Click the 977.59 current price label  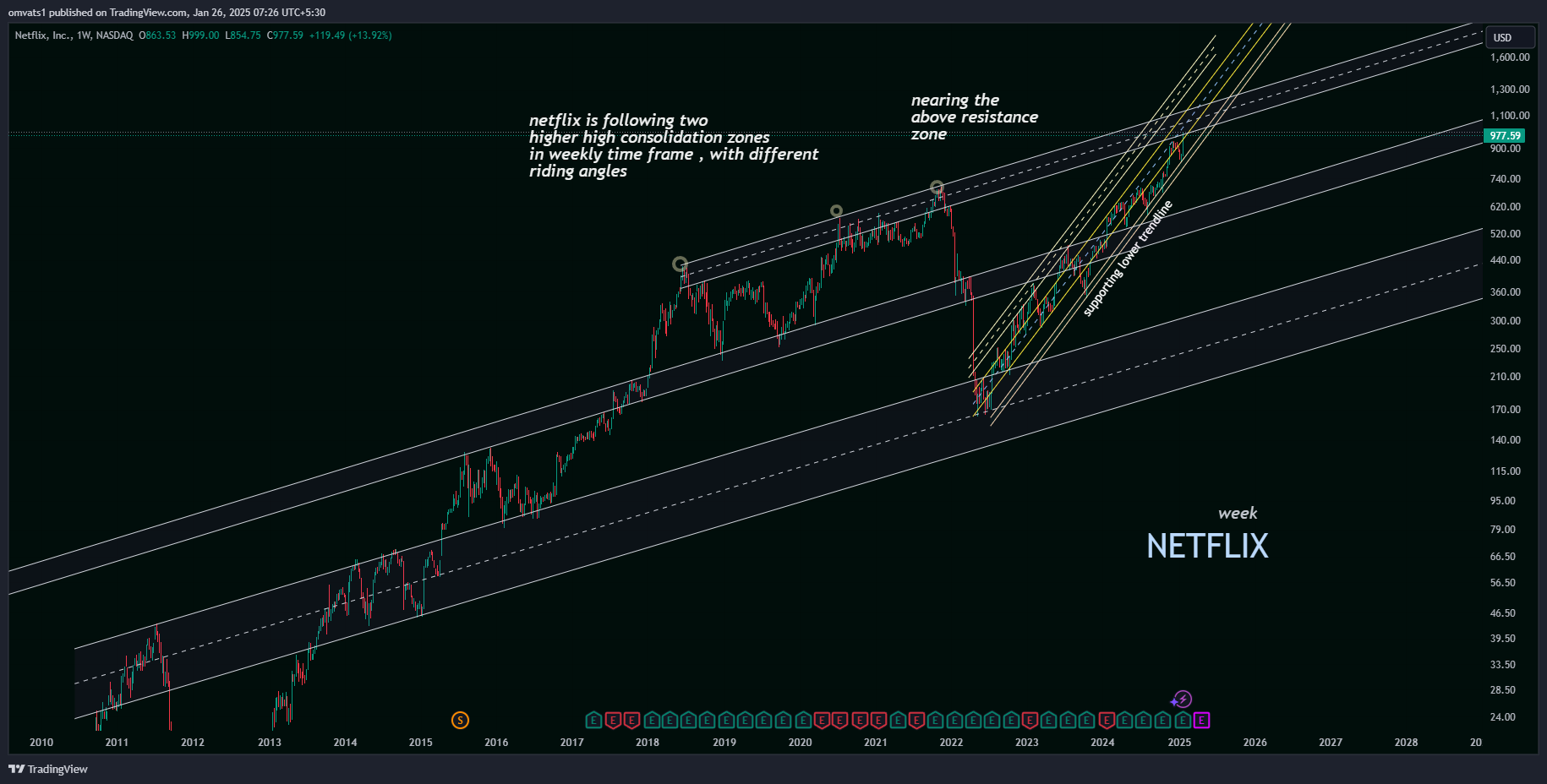point(1505,135)
